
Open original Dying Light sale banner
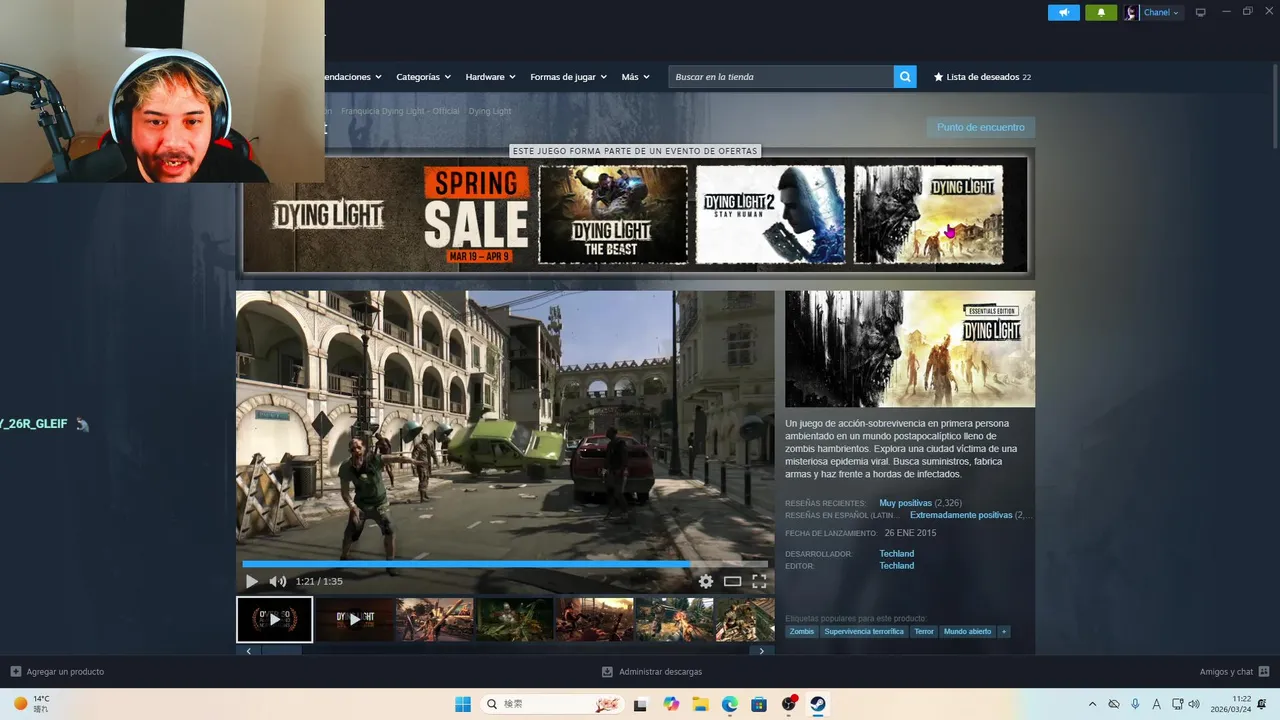click(928, 214)
